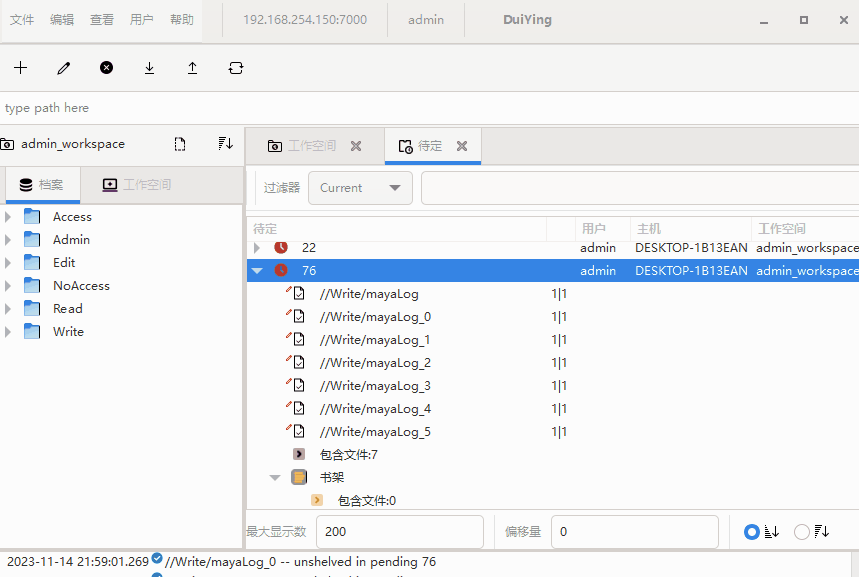This screenshot has height=577, width=859.
Task: Select the ascending sort radio button
Action: pyautogui.click(x=752, y=532)
